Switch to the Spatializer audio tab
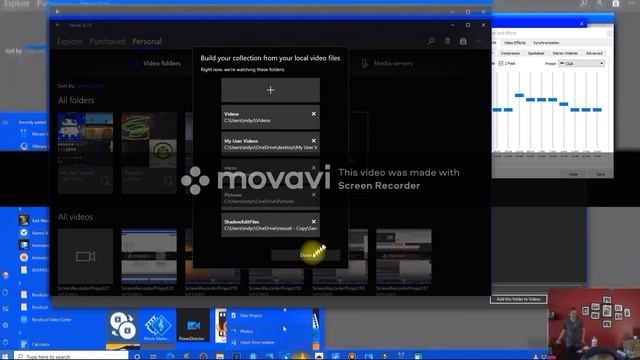 pyautogui.click(x=536, y=53)
